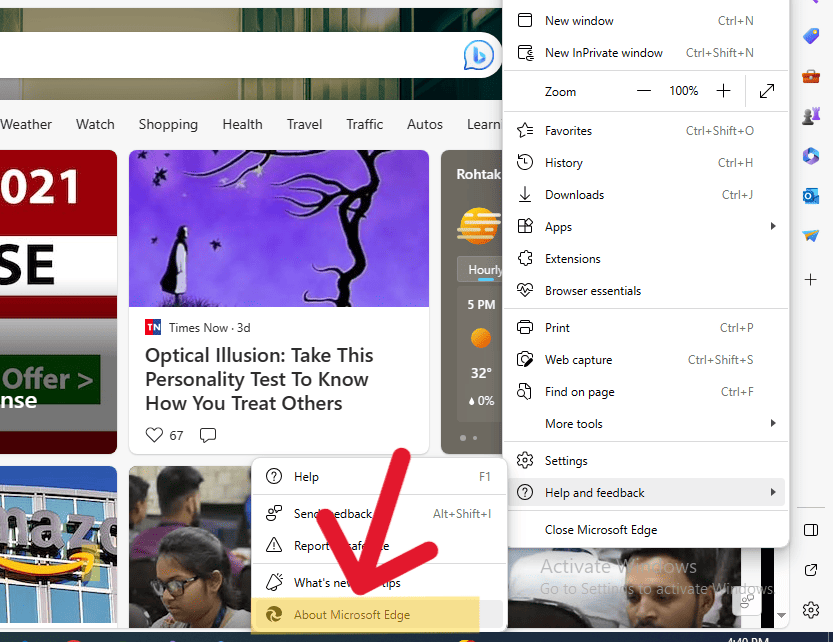Select Extensions menu entry
Screen dimensions: 833x642
click(644, 258)
